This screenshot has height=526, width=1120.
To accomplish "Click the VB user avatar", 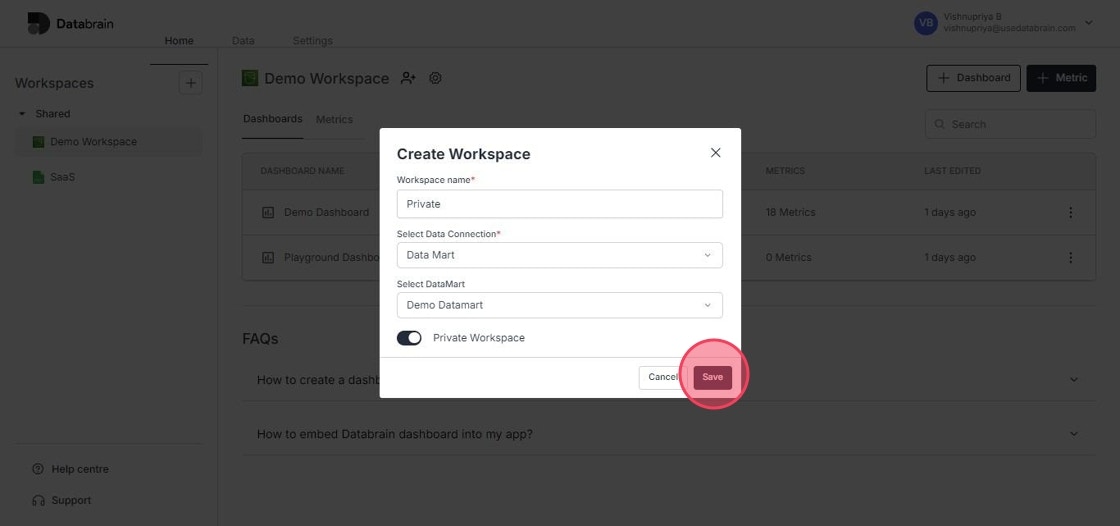I will [926, 23].
